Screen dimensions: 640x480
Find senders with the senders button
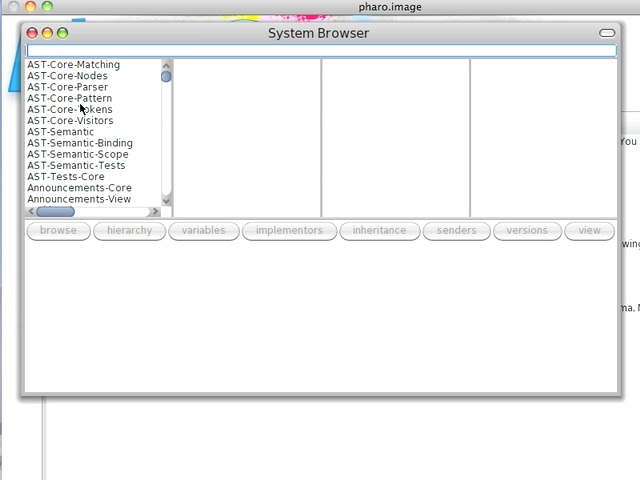coord(456,231)
